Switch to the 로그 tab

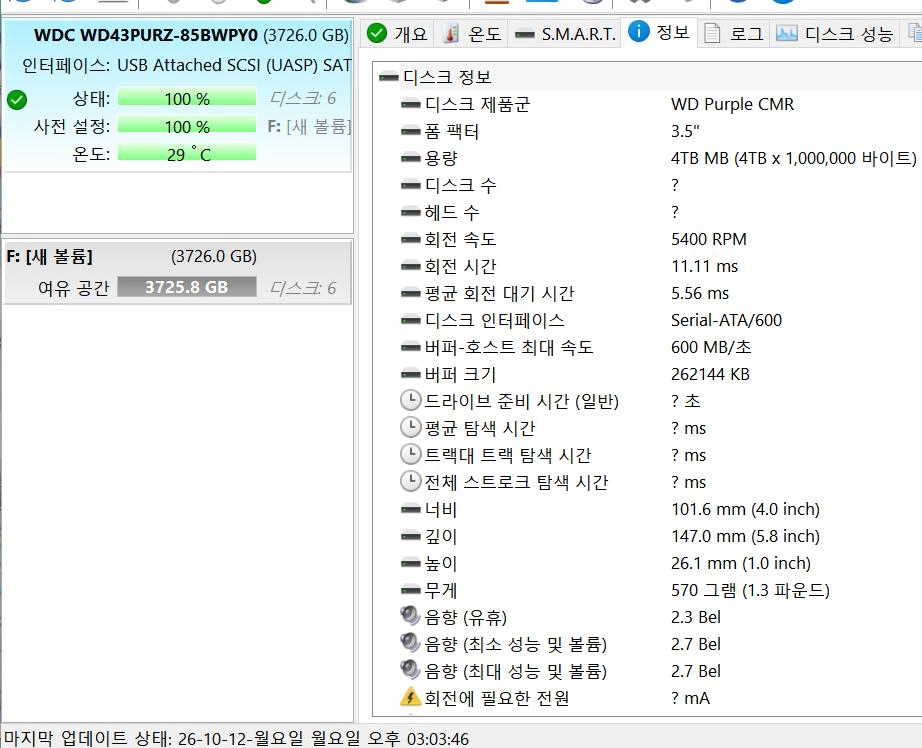tap(734, 34)
